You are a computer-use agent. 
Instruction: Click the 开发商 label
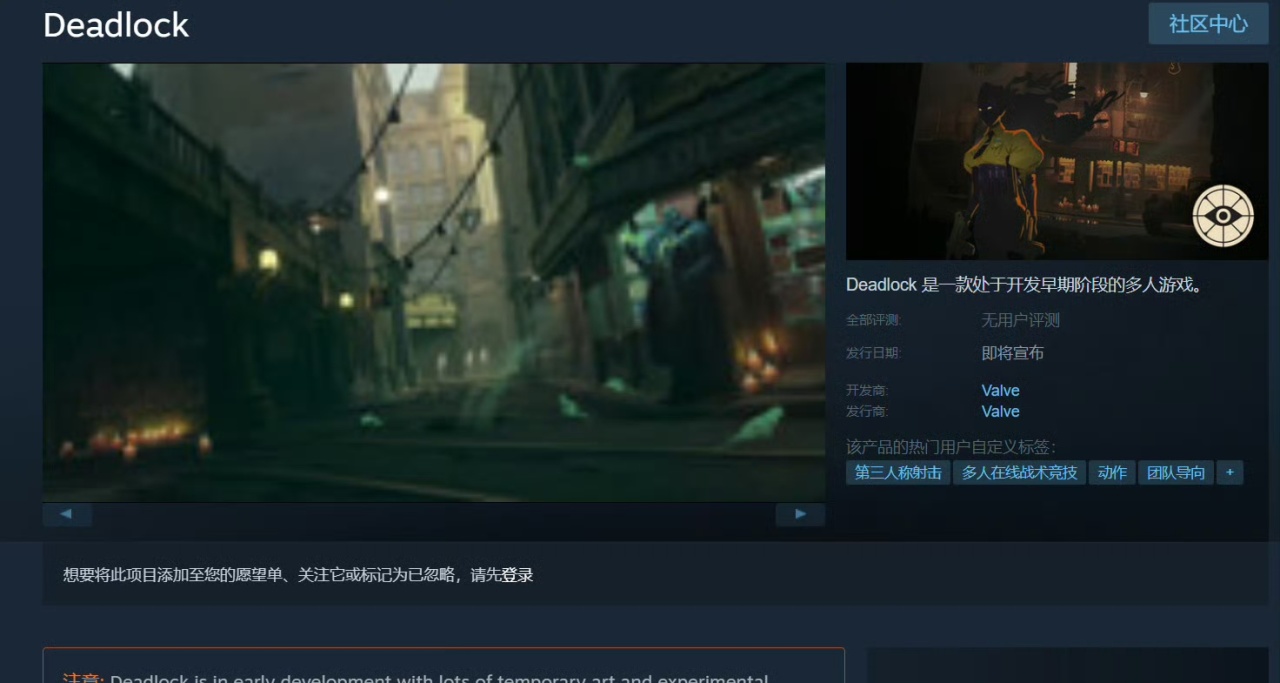(x=867, y=390)
